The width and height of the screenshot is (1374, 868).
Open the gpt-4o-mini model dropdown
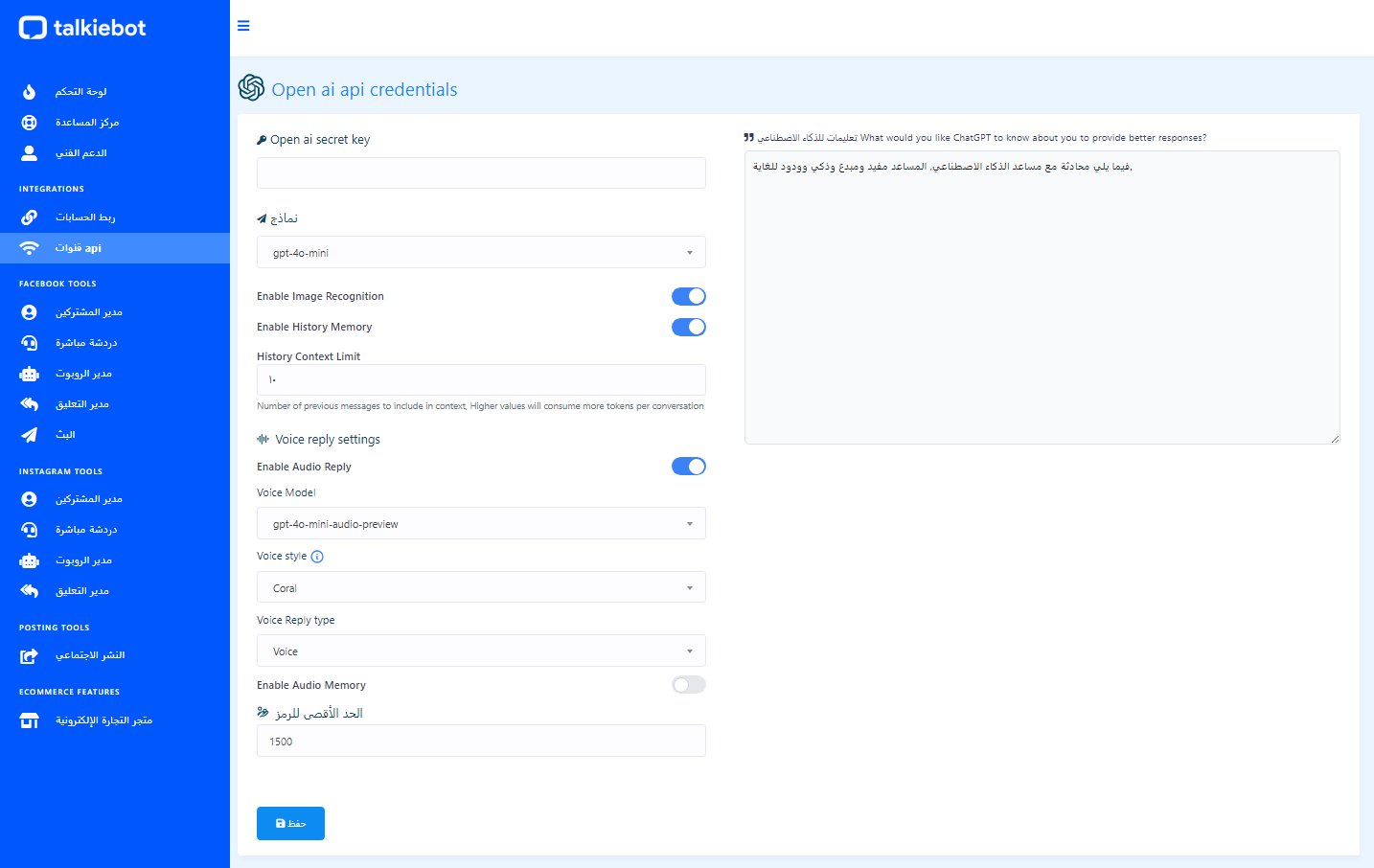[x=481, y=253]
